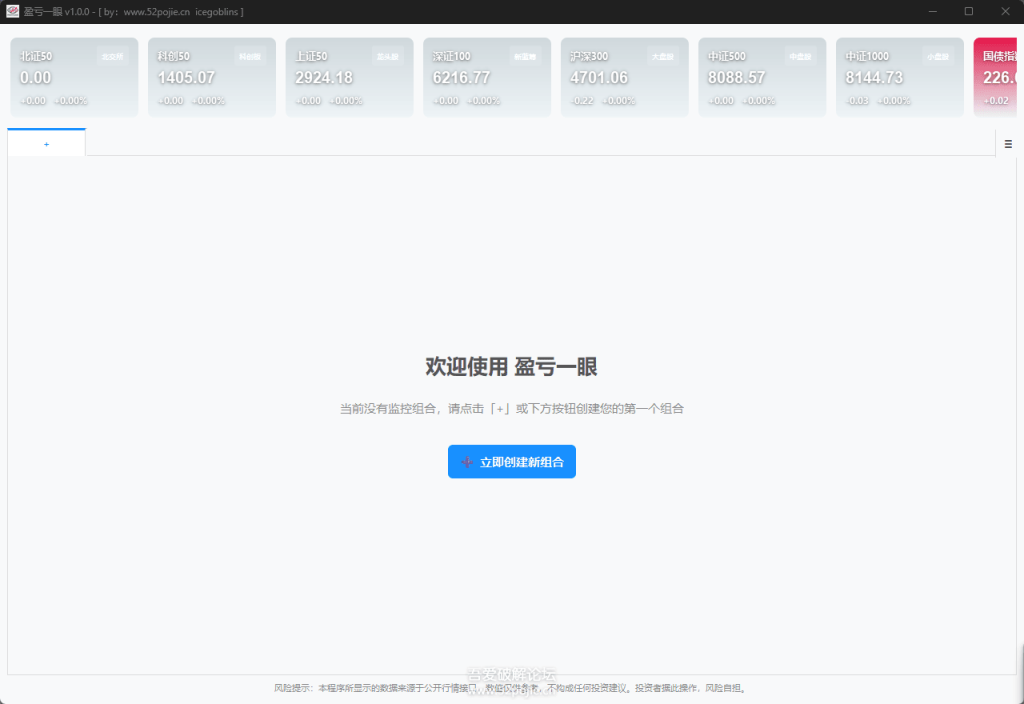The height and width of the screenshot is (704, 1024).
Task: Click the 北交所 tag label
Action: pyautogui.click(x=112, y=57)
